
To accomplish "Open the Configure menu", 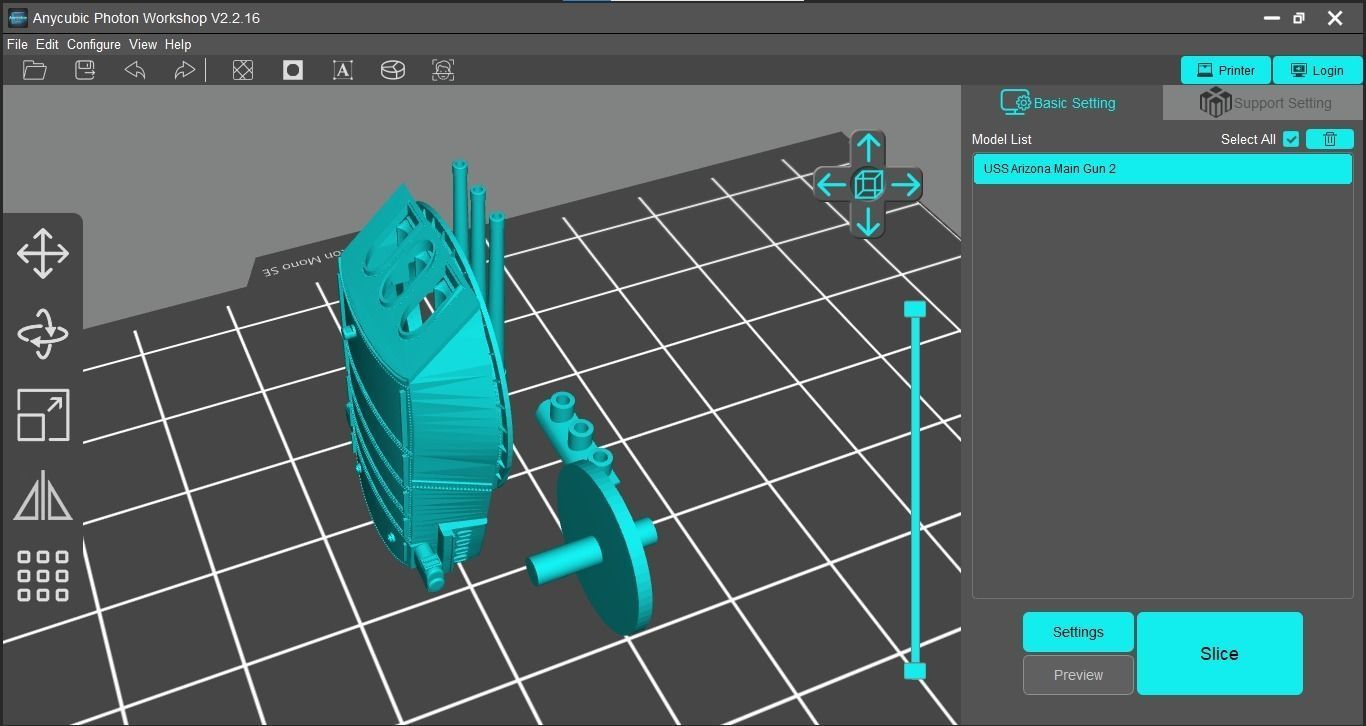I will coord(94,45).
